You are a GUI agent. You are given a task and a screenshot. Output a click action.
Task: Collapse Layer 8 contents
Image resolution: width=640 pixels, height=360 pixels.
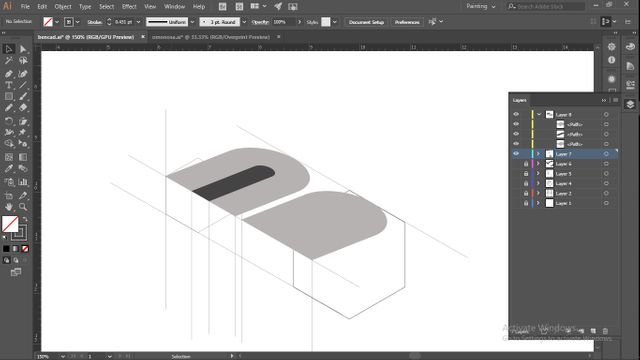(x=539, y=114)
